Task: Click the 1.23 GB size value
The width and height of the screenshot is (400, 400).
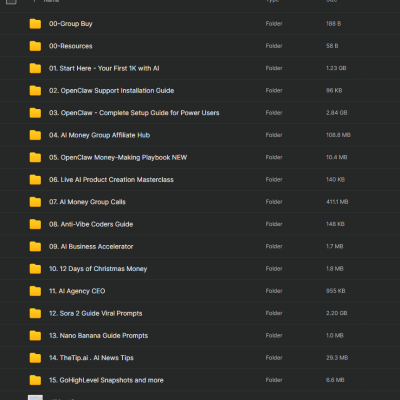Action: coord(336,68)
